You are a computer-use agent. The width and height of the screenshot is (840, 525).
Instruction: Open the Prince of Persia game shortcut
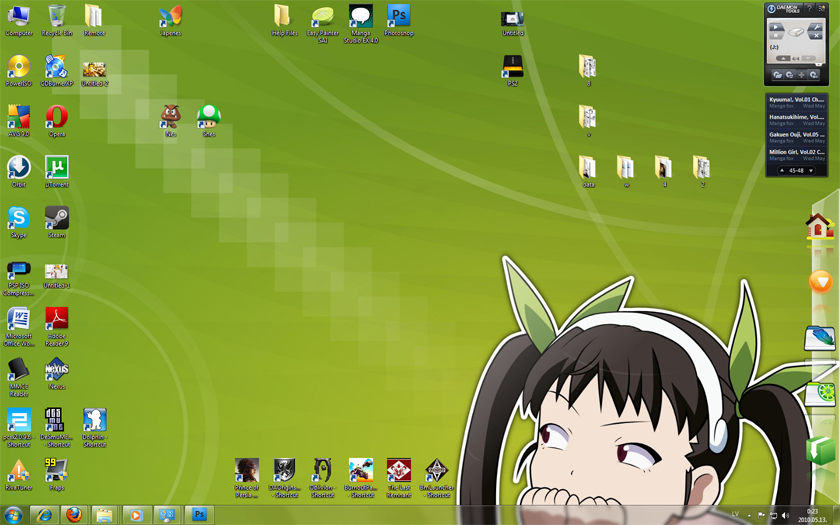(246, 478)
